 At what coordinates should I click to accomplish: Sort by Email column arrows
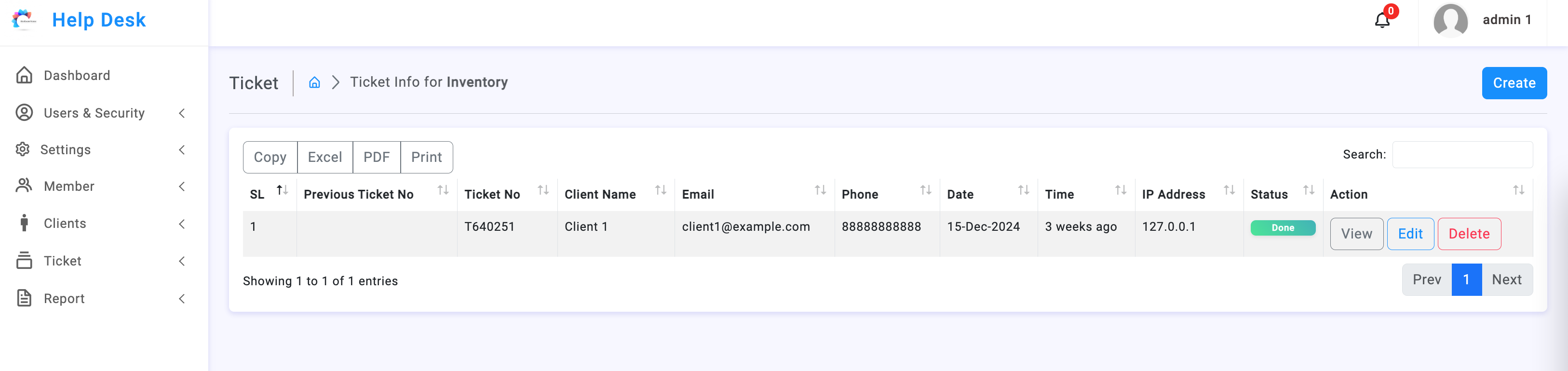tap(821, 190)
